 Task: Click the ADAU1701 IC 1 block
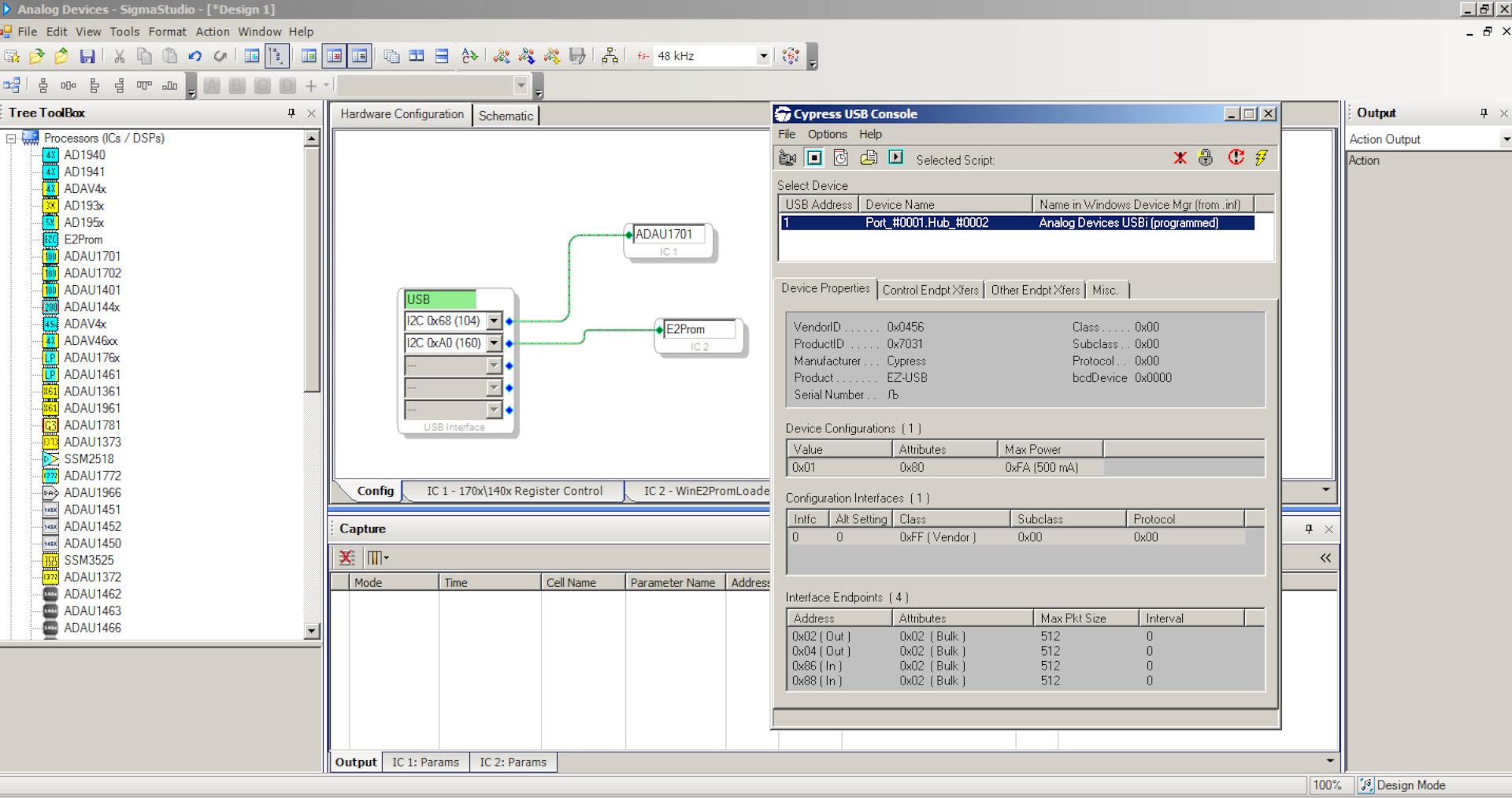[x=669, y=241]
